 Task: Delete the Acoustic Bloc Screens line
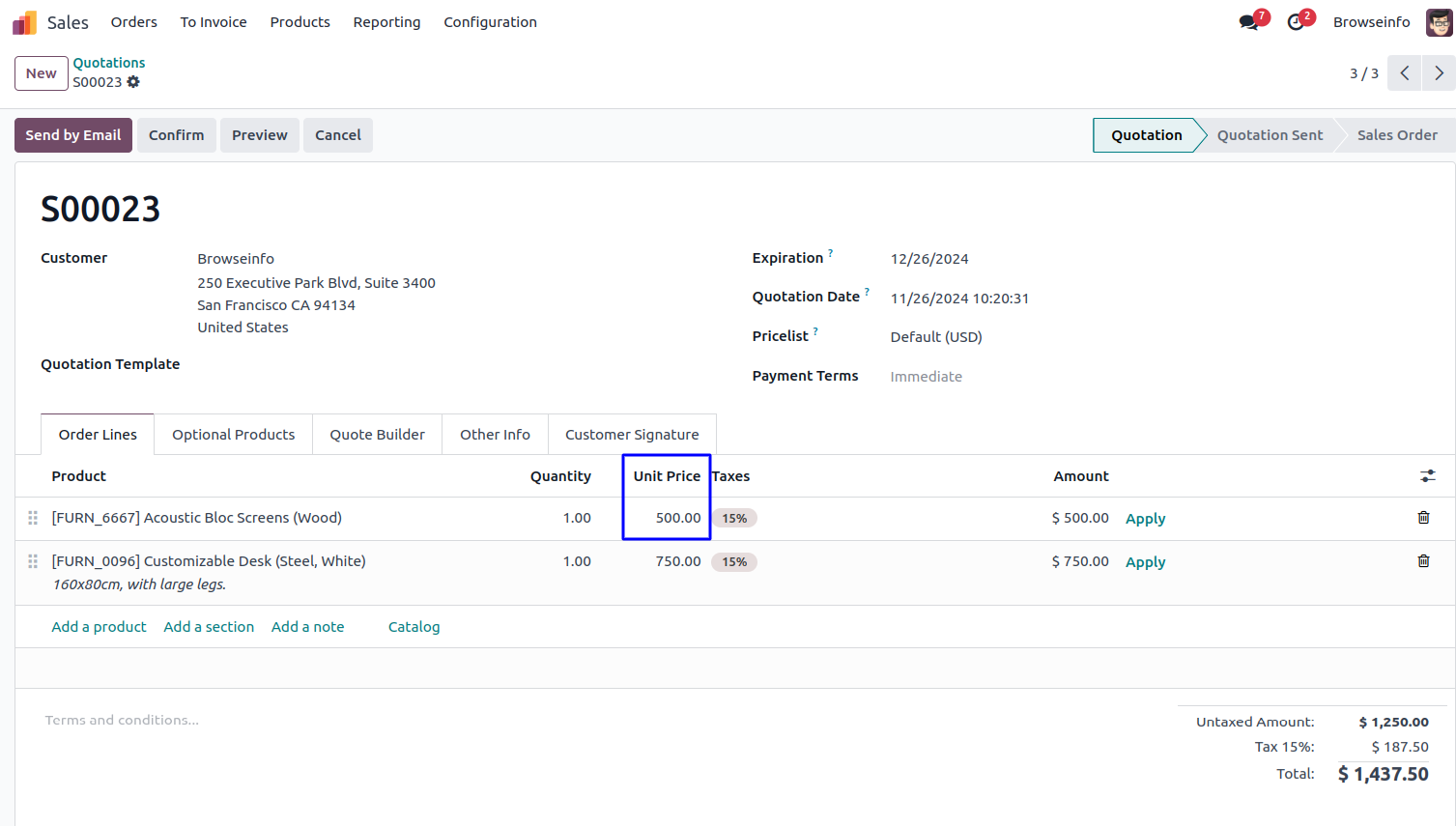1423,518
